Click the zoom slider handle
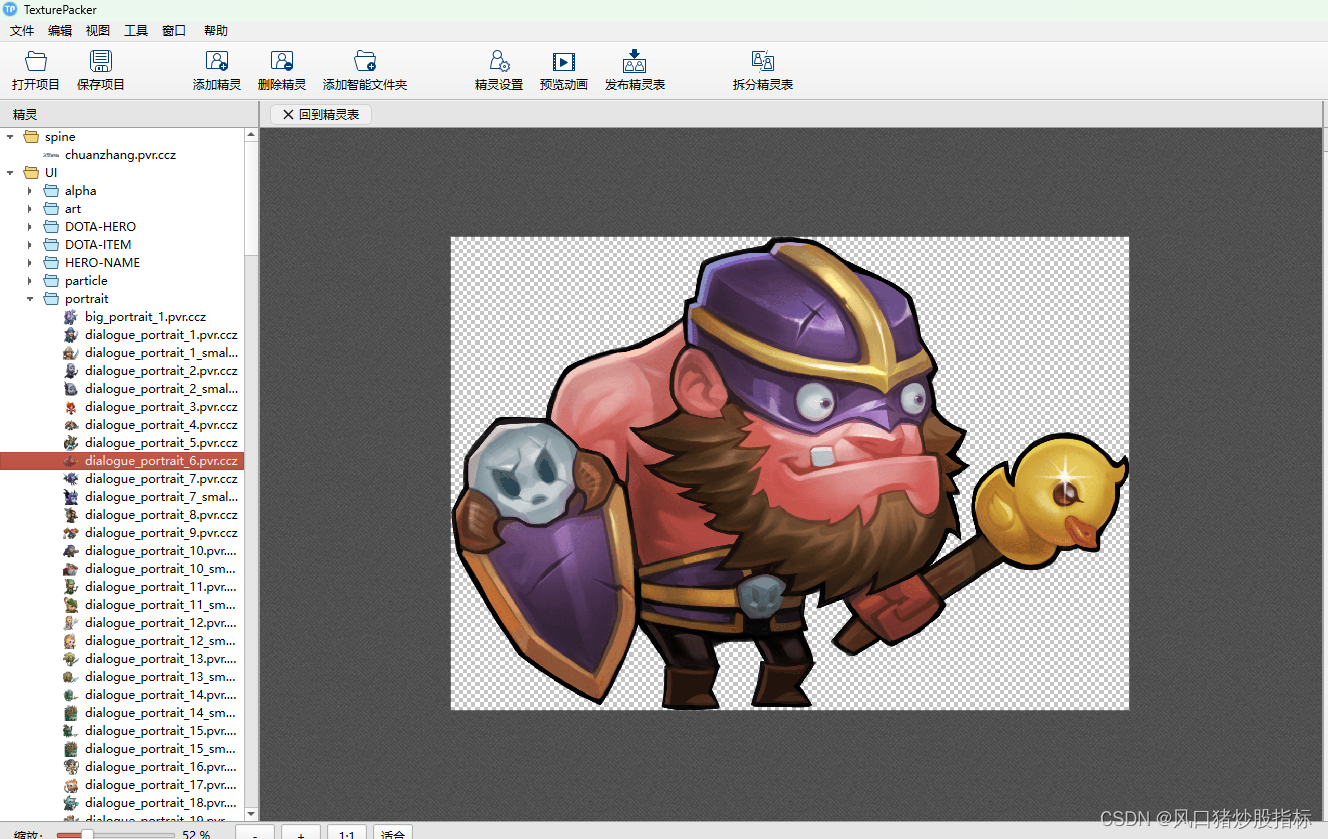Screen dimensions: 1328x839 click(x=86, y=834)
